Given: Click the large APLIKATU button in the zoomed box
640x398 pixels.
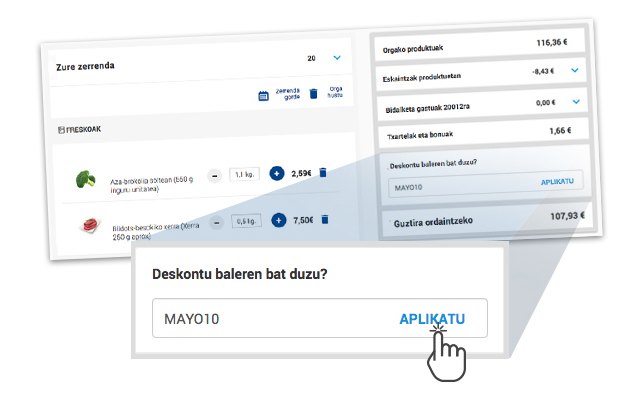Looking at the screenshot, I should (432, 319).
